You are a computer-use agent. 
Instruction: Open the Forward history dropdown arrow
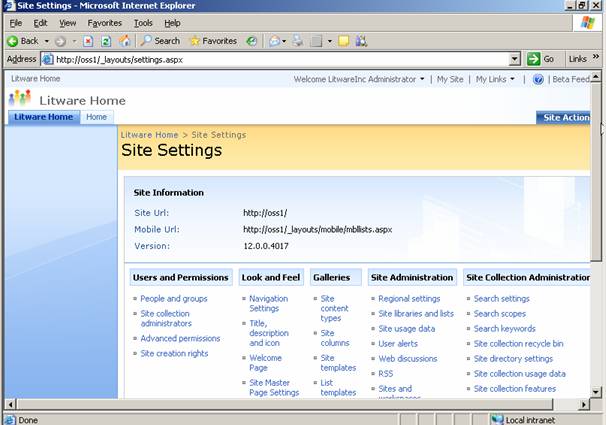click(x=74, y=41)
